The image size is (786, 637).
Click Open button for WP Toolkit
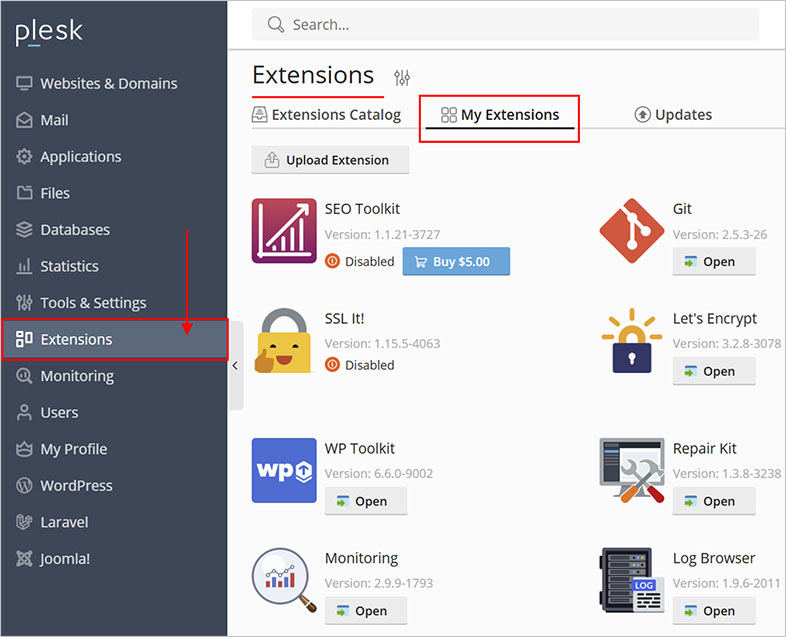coord(366,501)
